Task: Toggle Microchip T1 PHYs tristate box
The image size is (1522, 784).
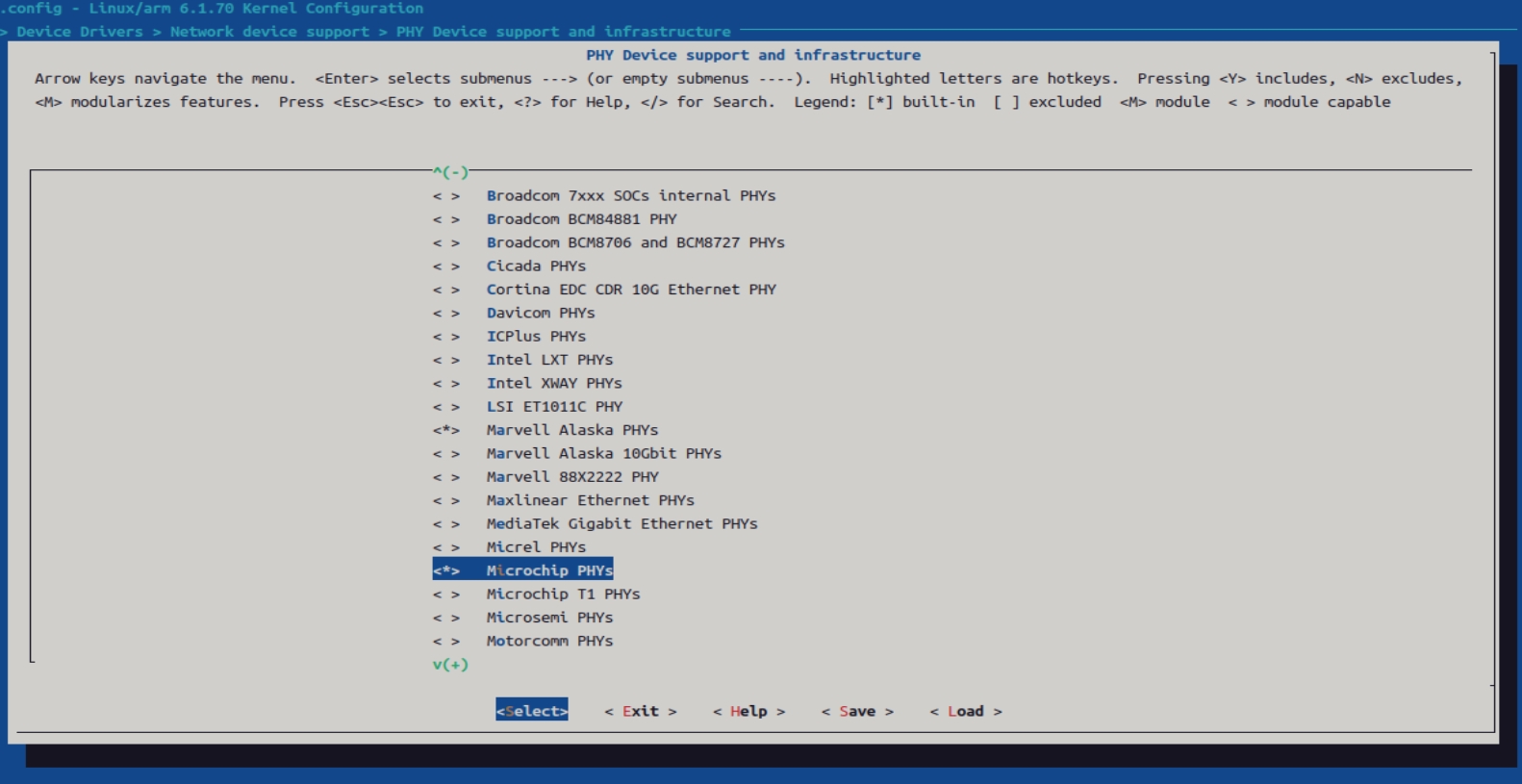Action: [x=446, y=594]
